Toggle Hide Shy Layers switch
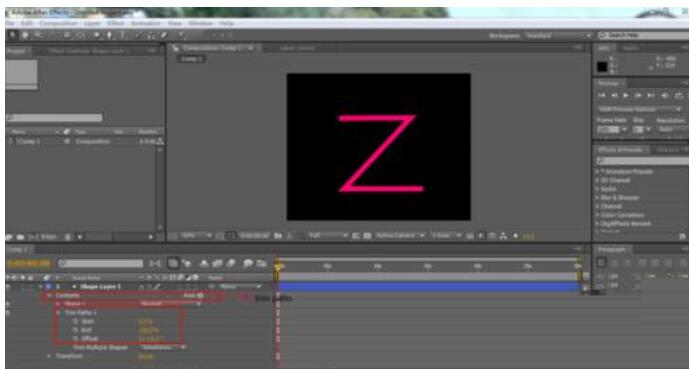Image resolution: width=689 pixels, height=369 pixels. pyautogui.click(x=204, y=263)
